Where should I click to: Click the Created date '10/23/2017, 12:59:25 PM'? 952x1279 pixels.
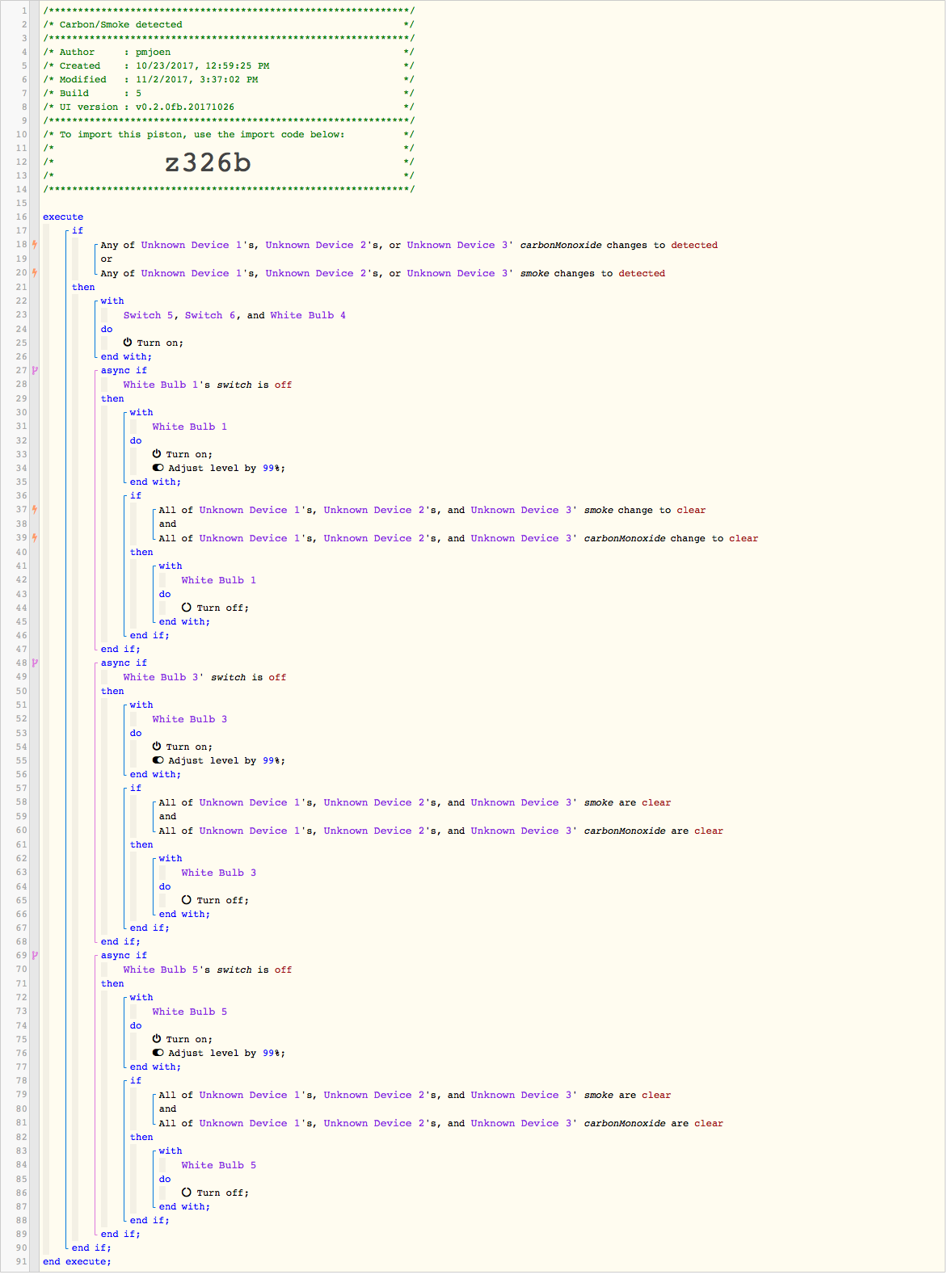(202, 65)
